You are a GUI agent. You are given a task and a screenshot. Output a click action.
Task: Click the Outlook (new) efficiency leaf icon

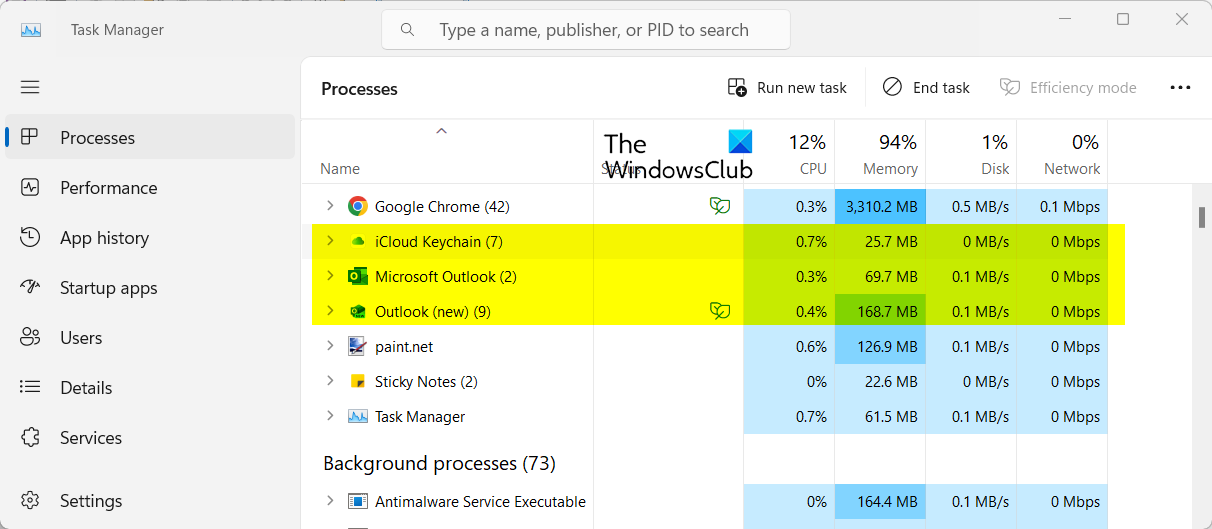pyautogui.click(x=719, y=312)
